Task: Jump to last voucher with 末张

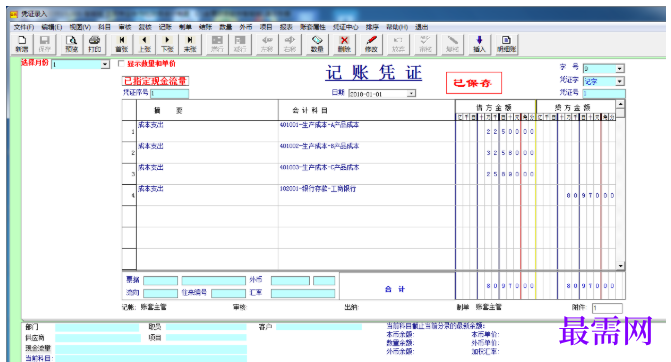Action: coord(190,44)
